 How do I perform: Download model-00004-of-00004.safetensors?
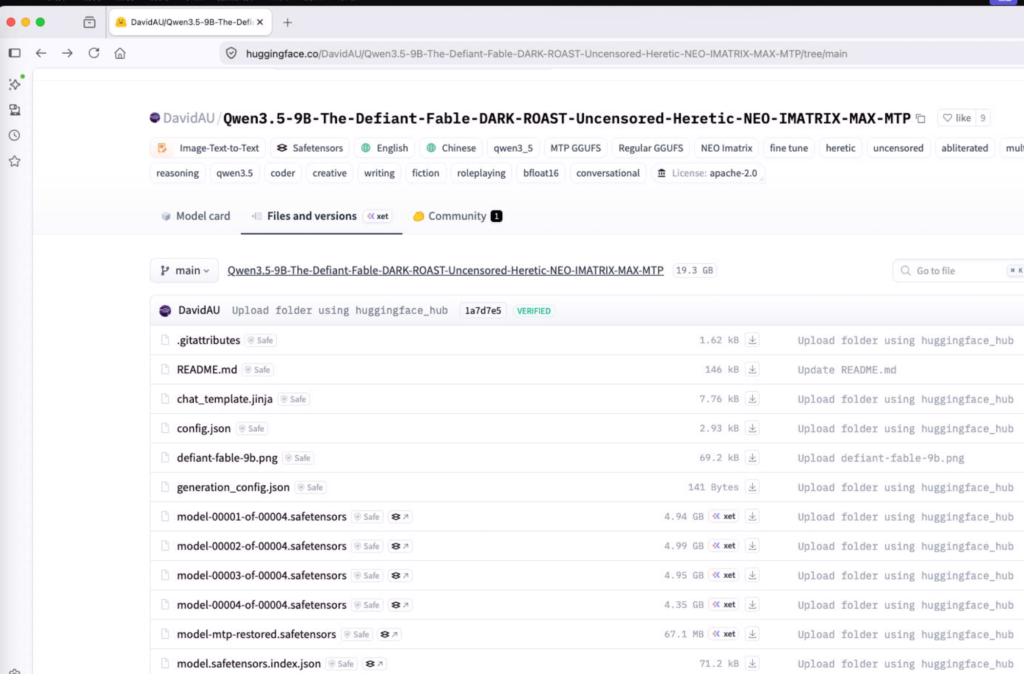coord(752,605)
